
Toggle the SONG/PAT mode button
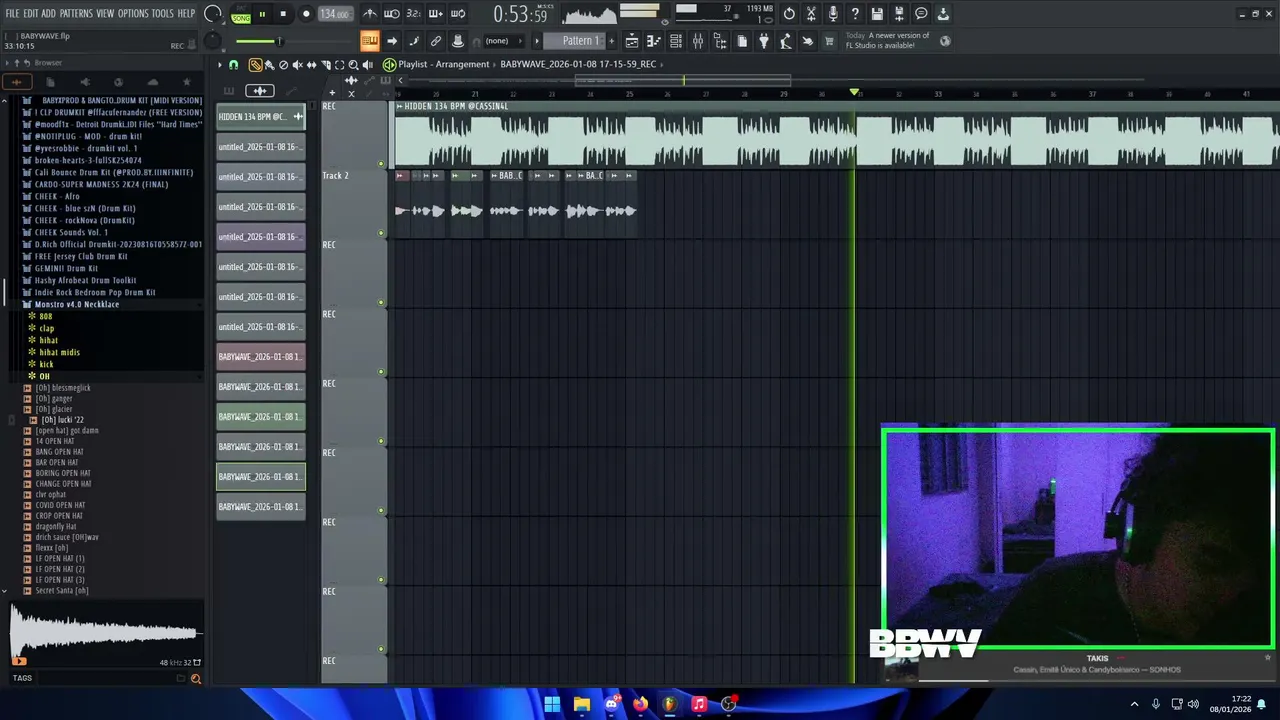241,14
